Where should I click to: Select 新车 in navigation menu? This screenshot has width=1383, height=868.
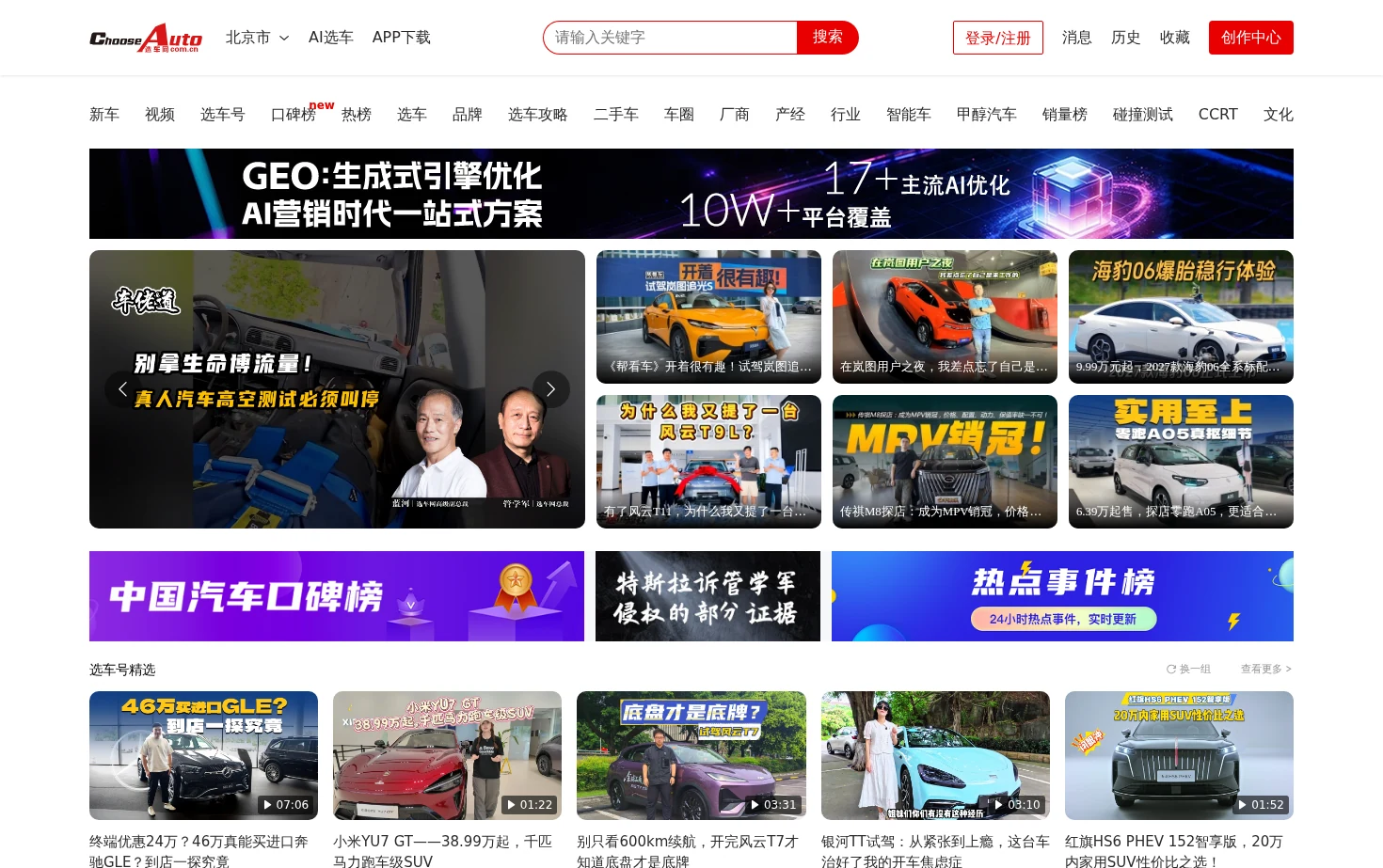point(104,115)
